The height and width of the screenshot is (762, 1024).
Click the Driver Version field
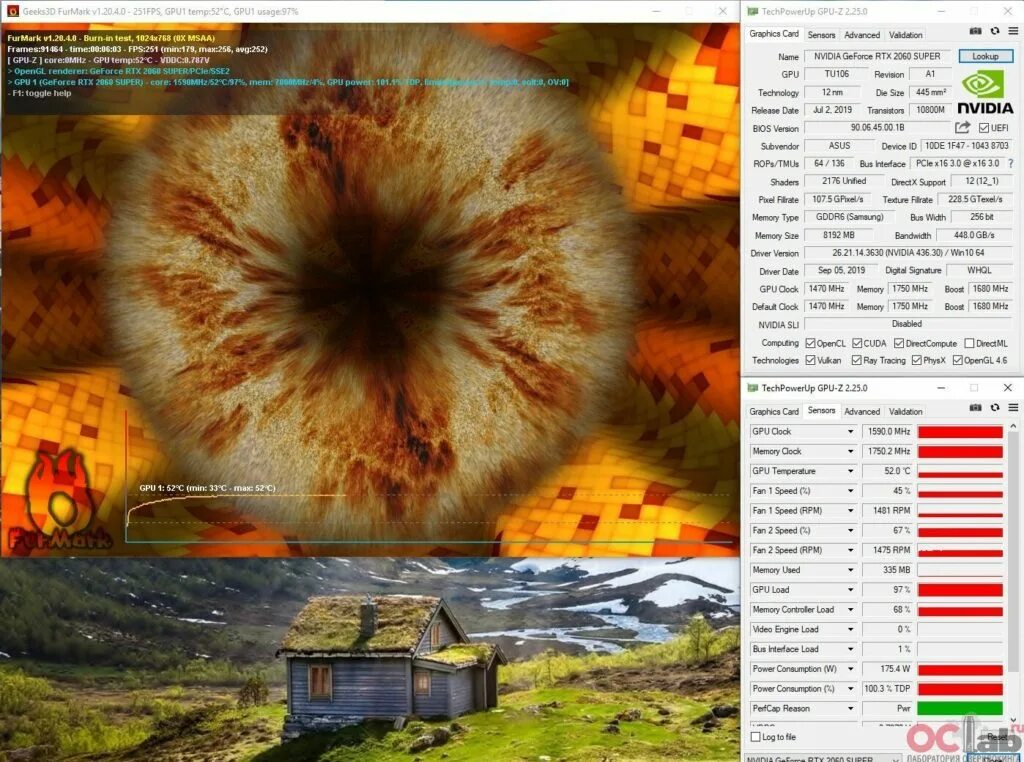click(907, 253)
